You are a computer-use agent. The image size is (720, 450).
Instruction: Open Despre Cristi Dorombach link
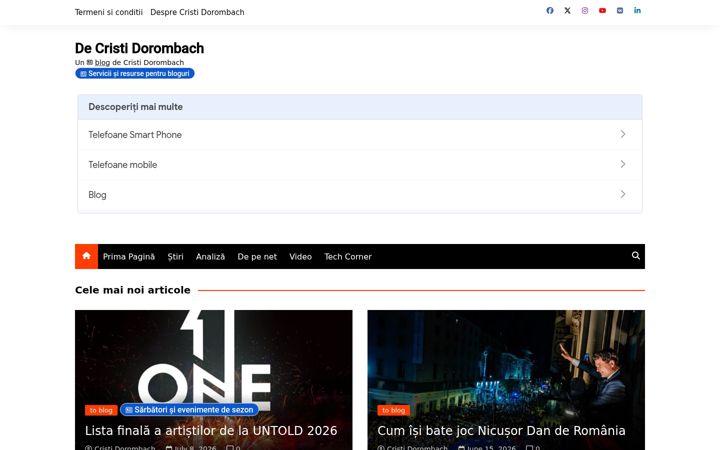(197, 12)
